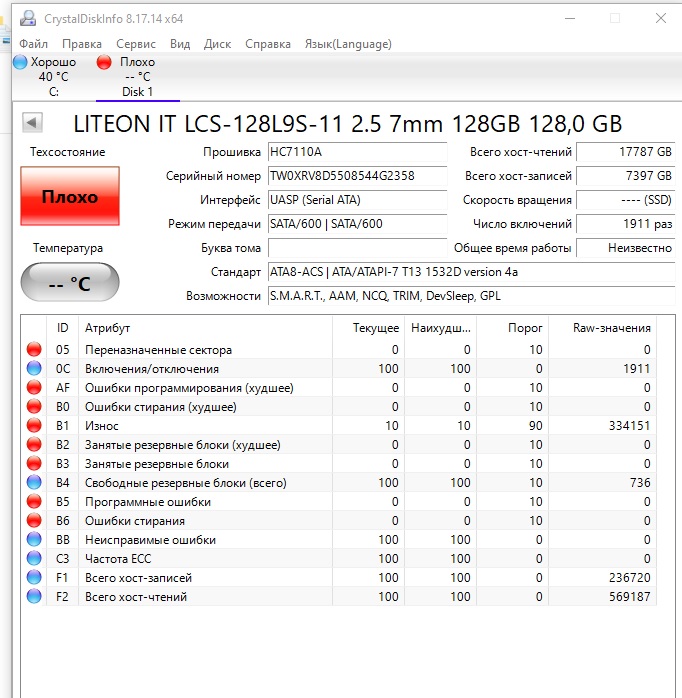Close the CrystalDiskInfo window
The image size is (682, 698).
coord(661,18)
